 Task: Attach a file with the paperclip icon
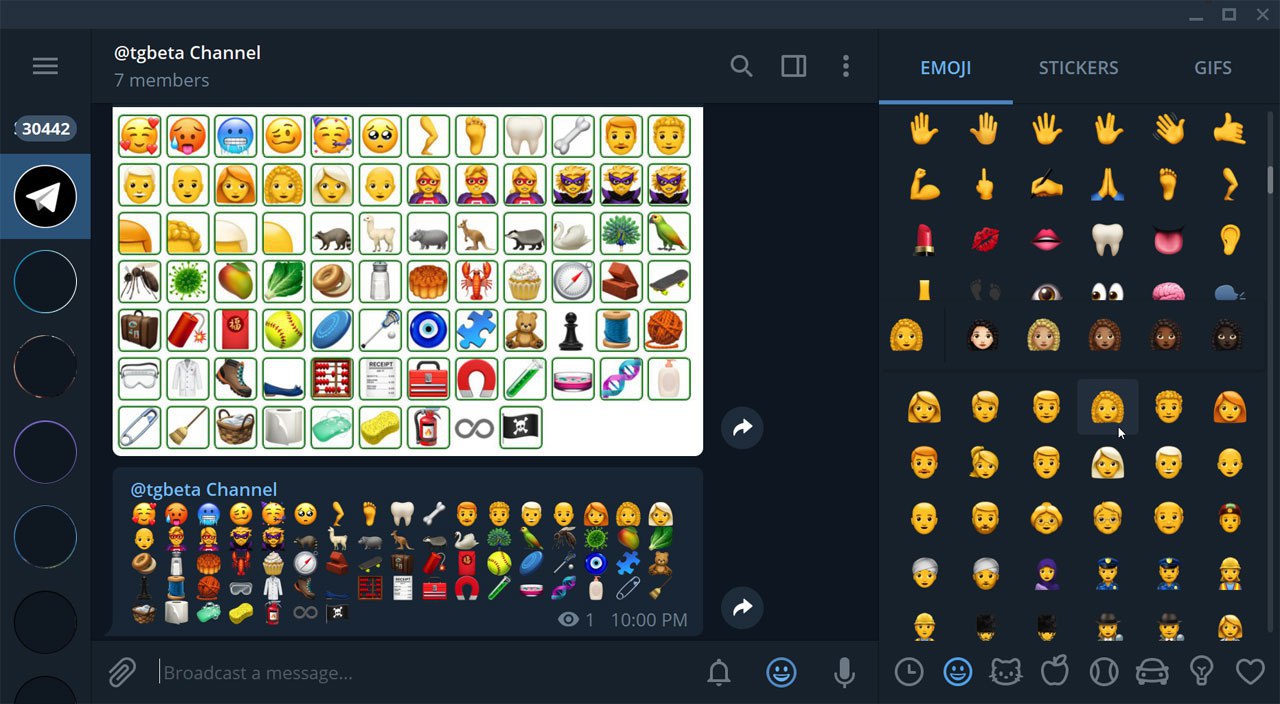coord(122,673)
